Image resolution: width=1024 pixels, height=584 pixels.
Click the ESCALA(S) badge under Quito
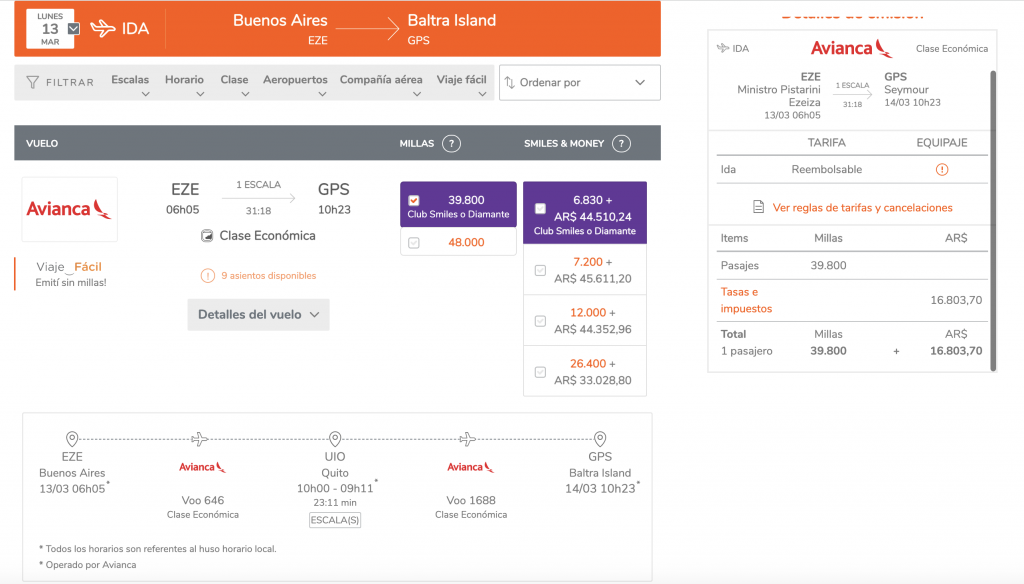pos(335,520)
